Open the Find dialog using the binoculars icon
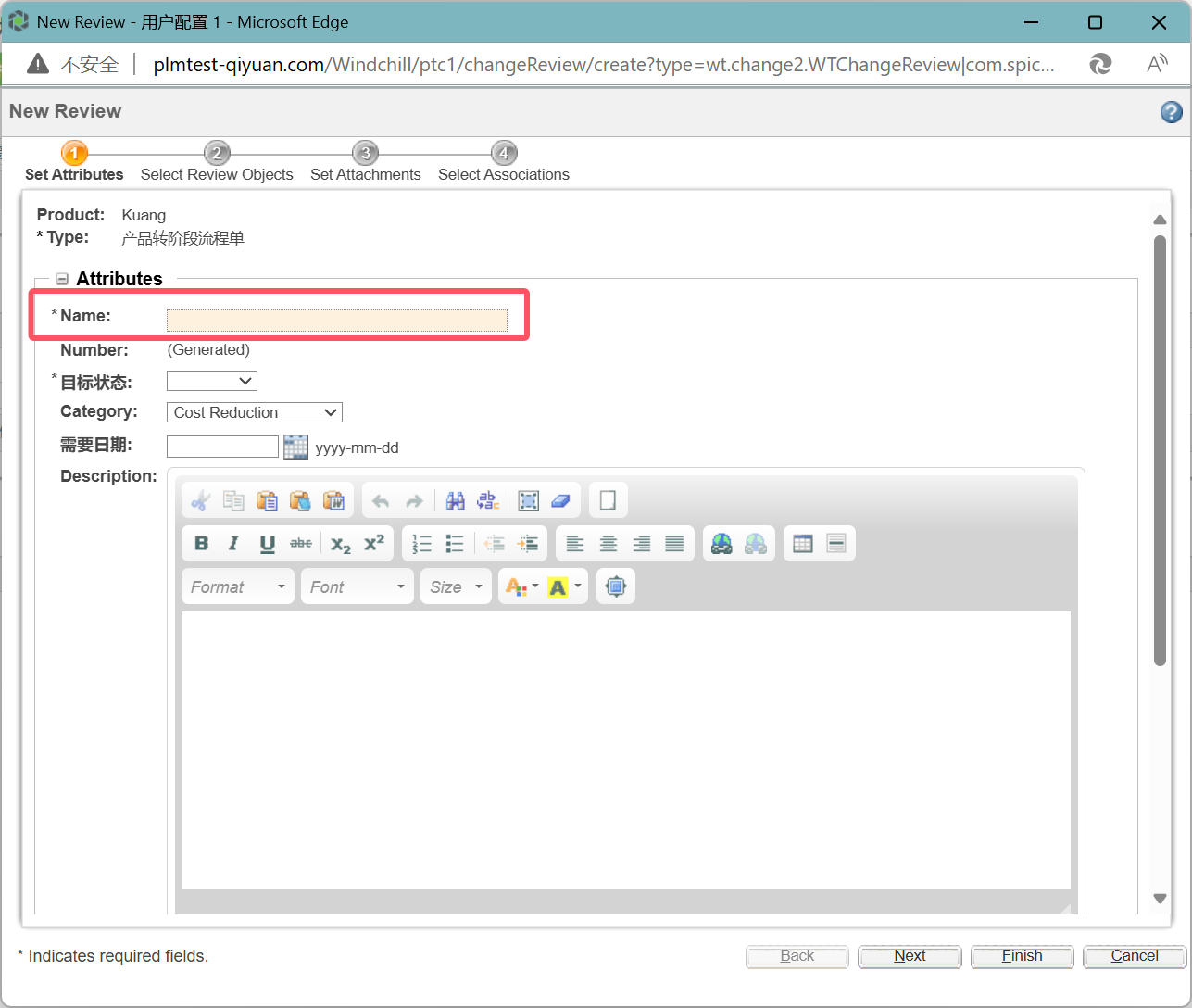The image size is (1192, 1008). (455, 500)
